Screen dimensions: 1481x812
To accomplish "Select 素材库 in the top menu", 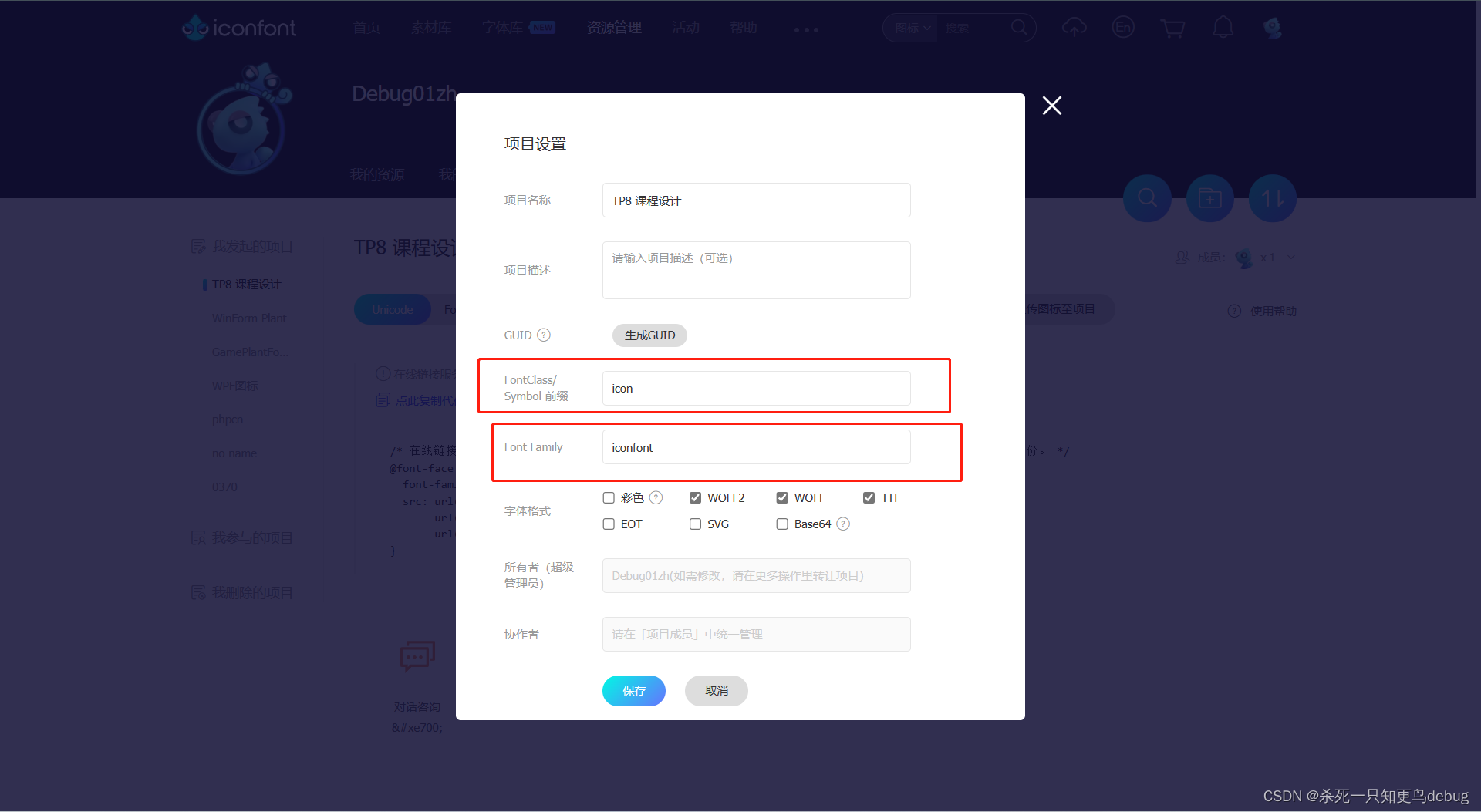I will point(430,27).
